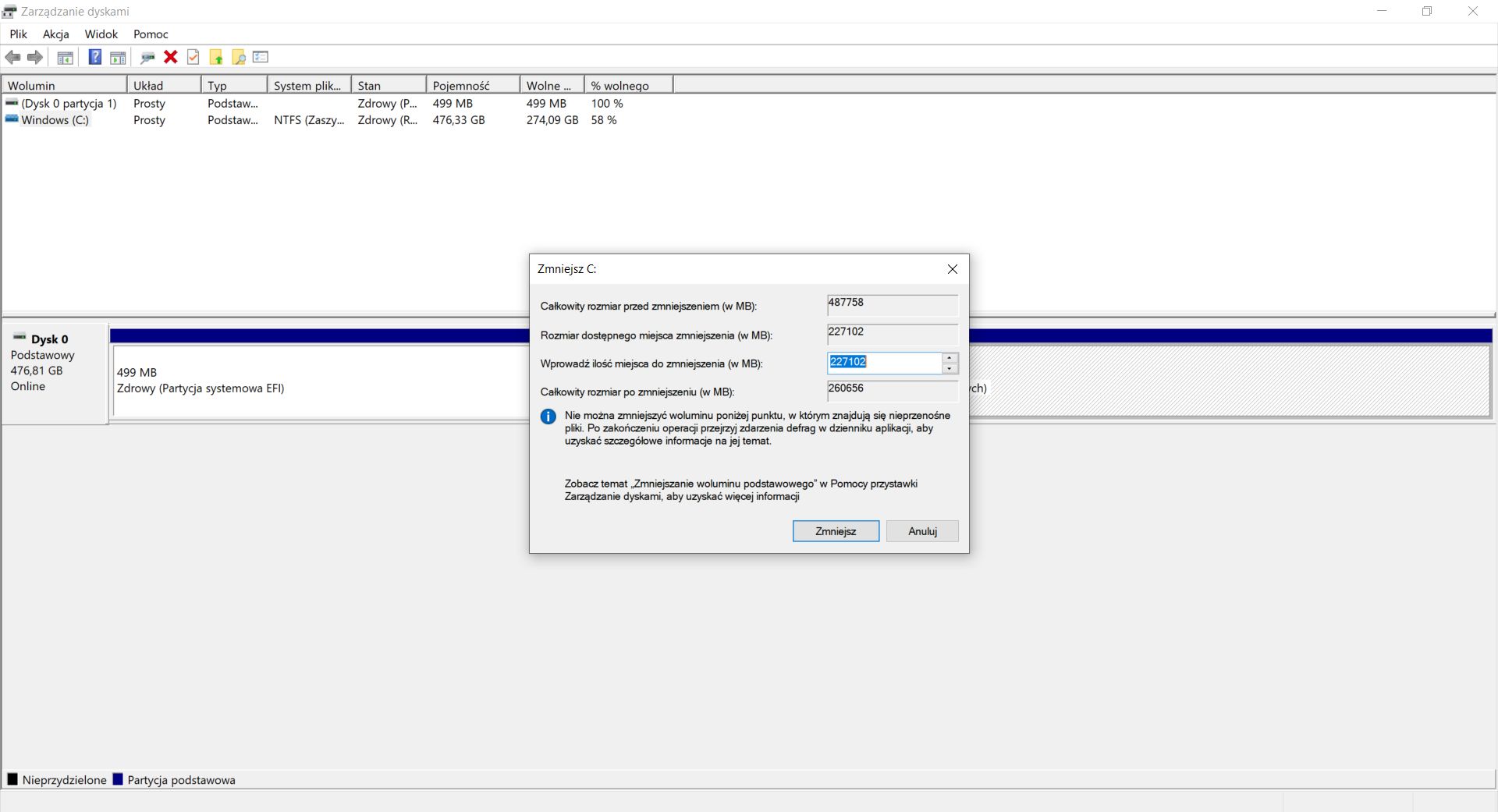
Task: Open properties via the checkmark-document icon
Action: [193, 57]
